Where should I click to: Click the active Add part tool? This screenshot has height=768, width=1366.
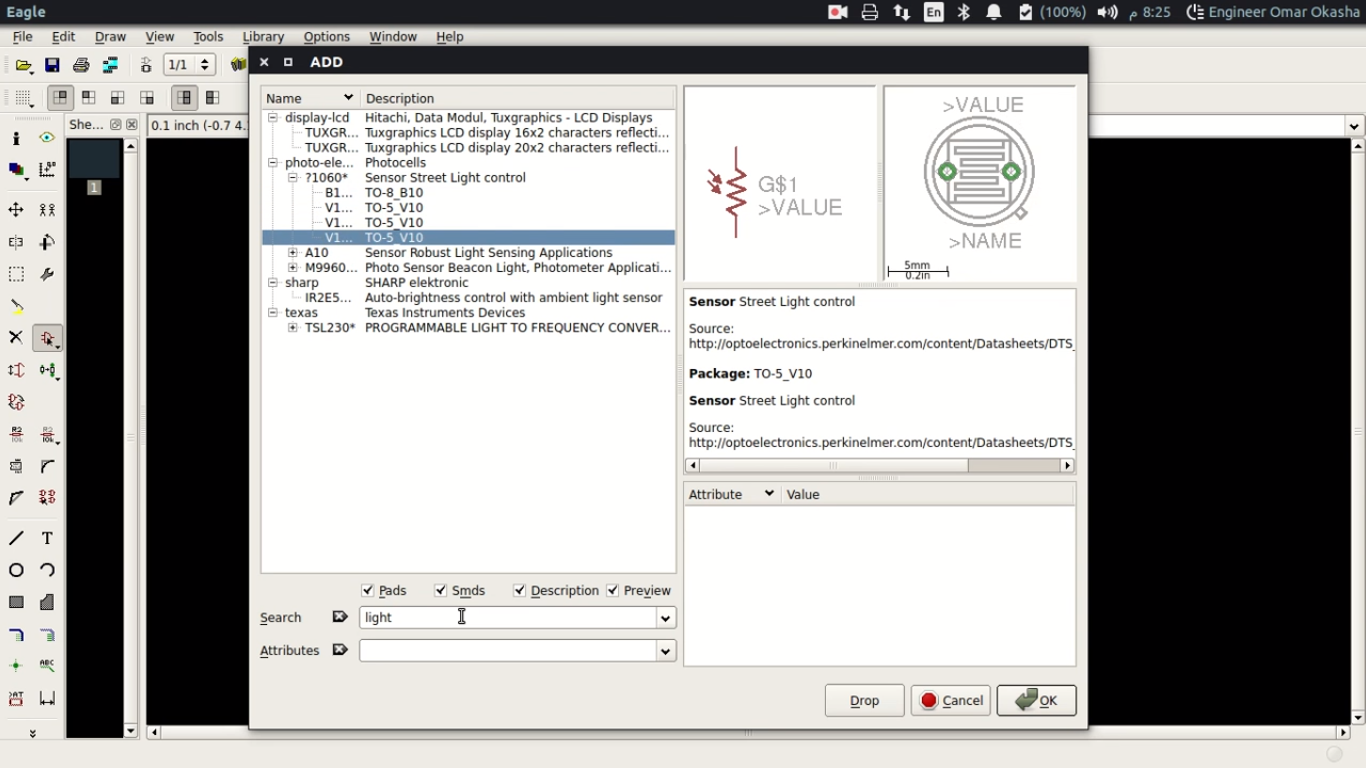pos(47,339)
